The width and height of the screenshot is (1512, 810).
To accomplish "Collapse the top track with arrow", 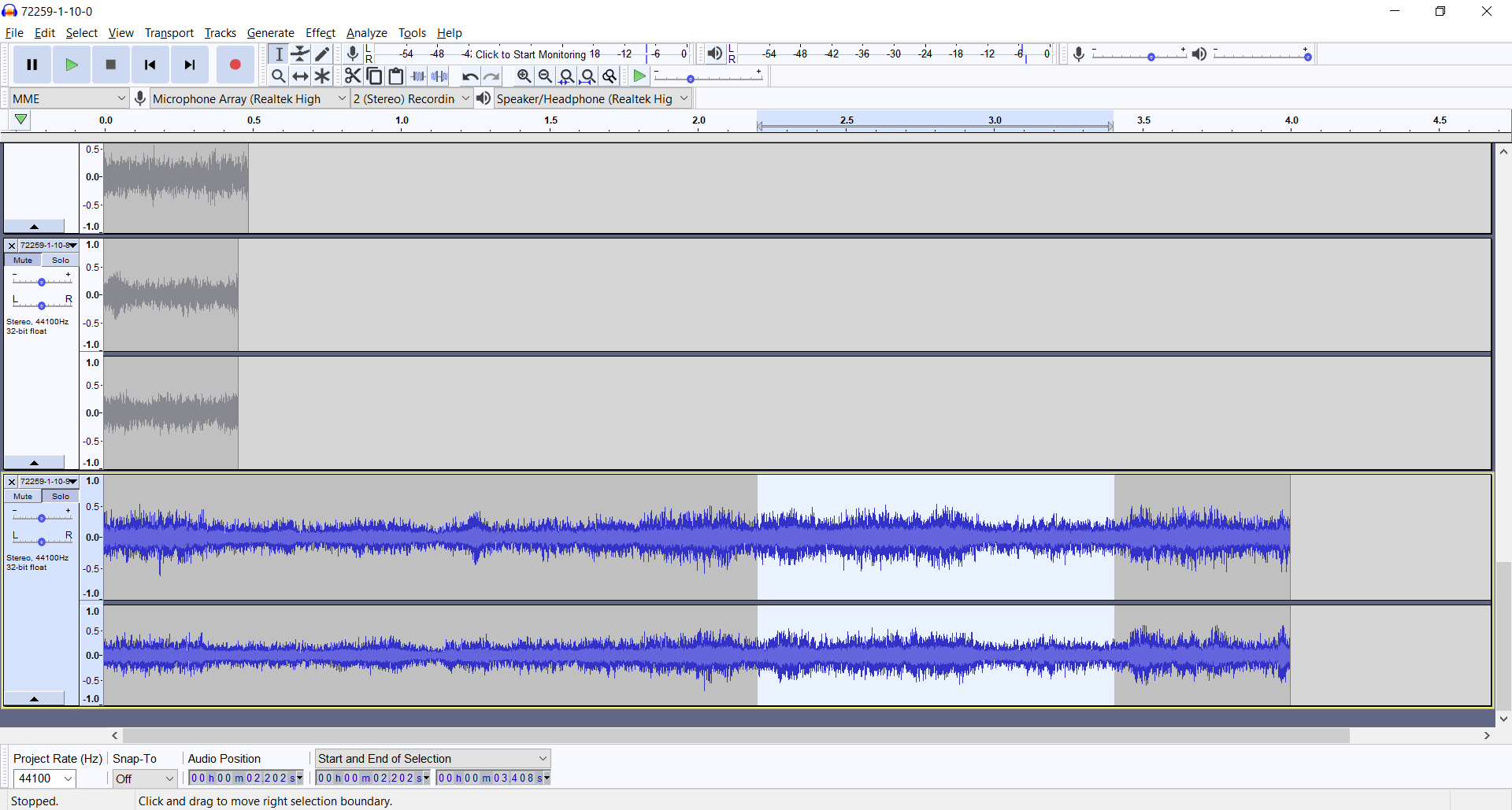I will [34, 226].
